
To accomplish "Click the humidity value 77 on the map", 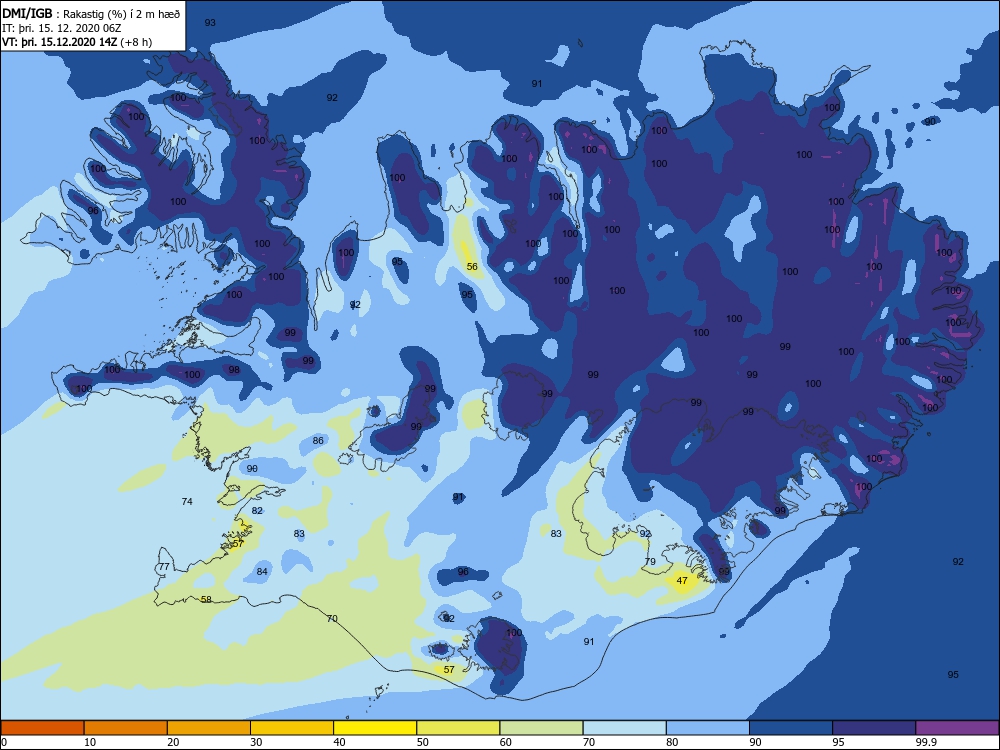I will pos(164,566).
